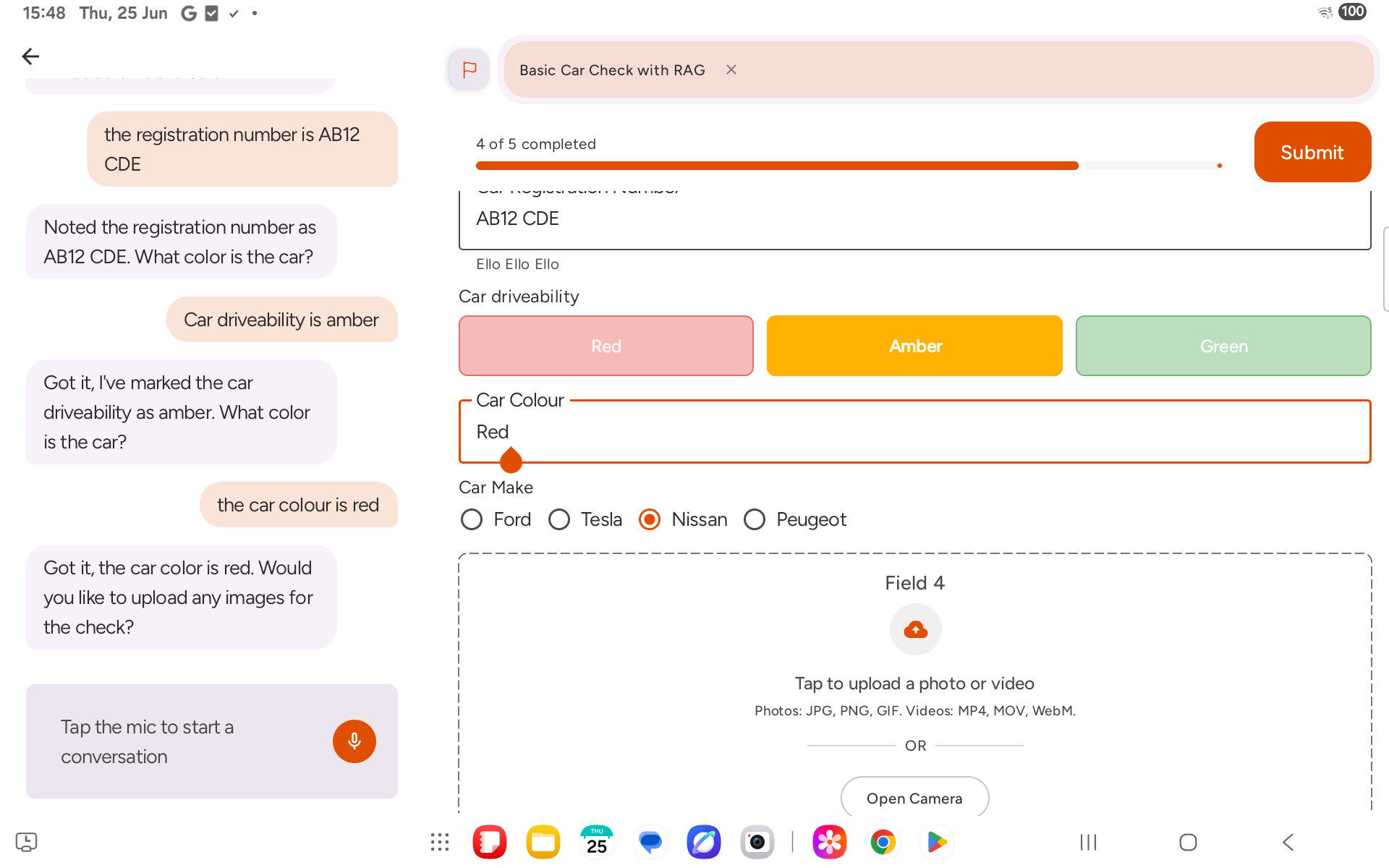Tap reply 'Noted the registration number as AB12 CDE'
Screen dimensions: 1389x868
[182, 242]
